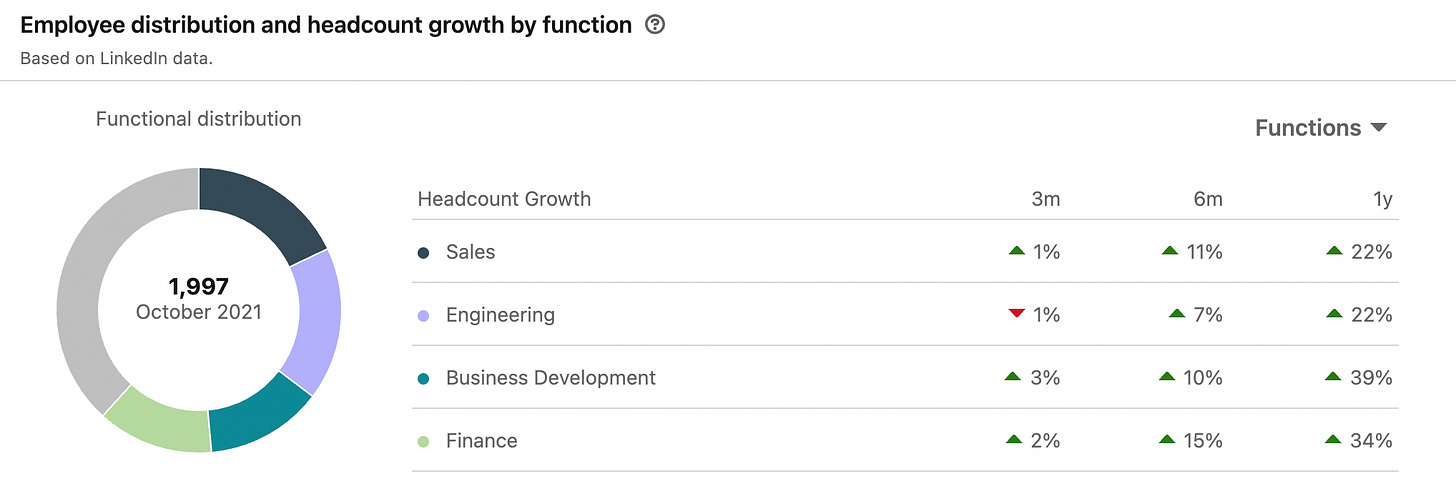Click the help question mark icon
The height and width of the screenshot is (496, 1456).
(x=655, y=25)
